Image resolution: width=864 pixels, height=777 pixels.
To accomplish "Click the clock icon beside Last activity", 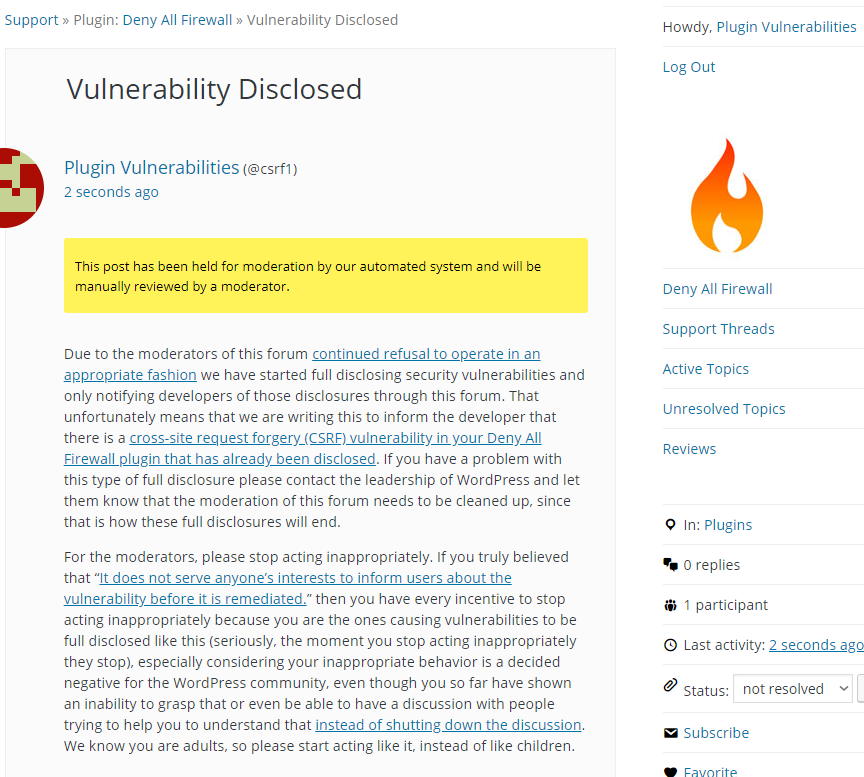I will [x=671, y=645].
